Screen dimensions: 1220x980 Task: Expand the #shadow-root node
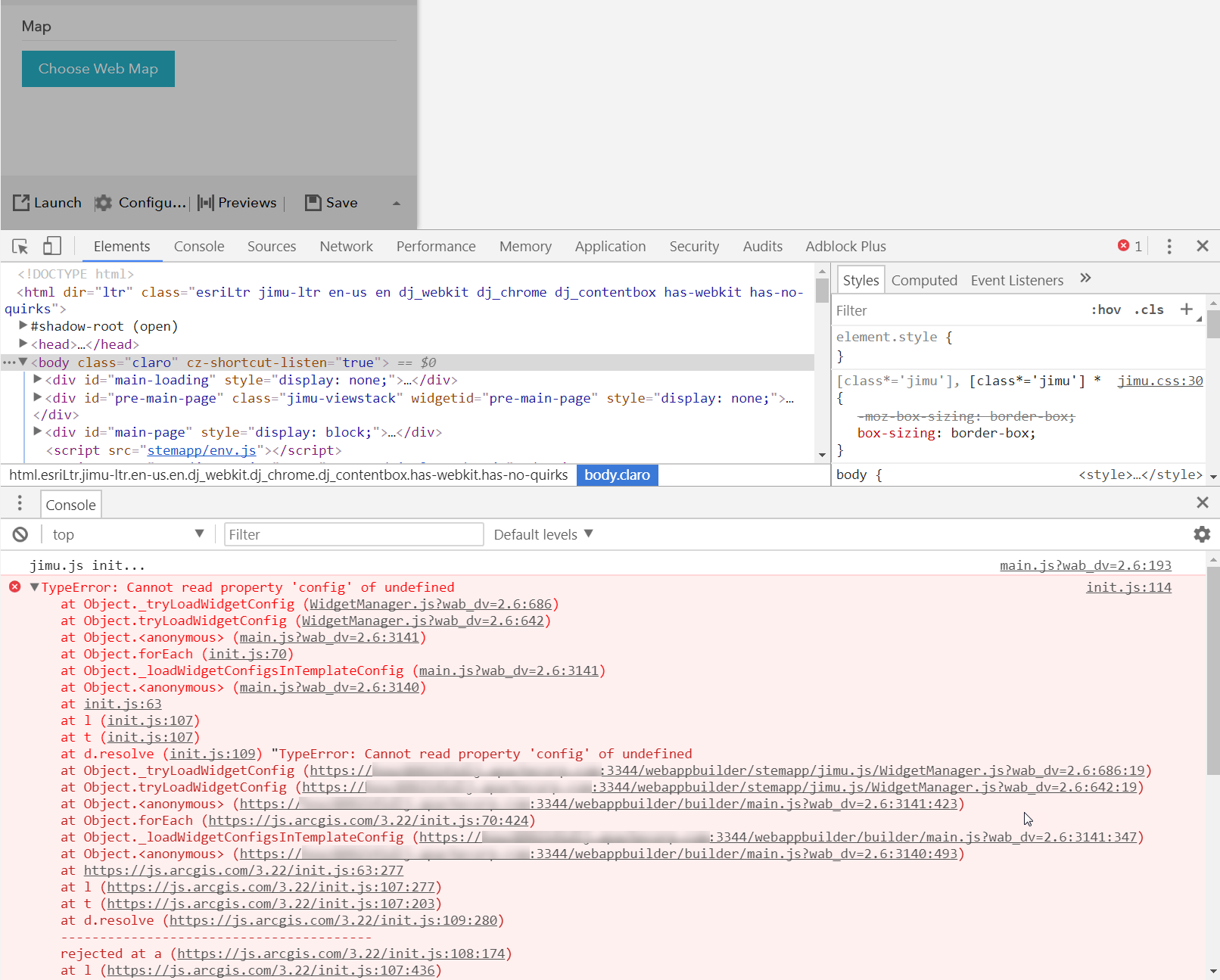23,325
